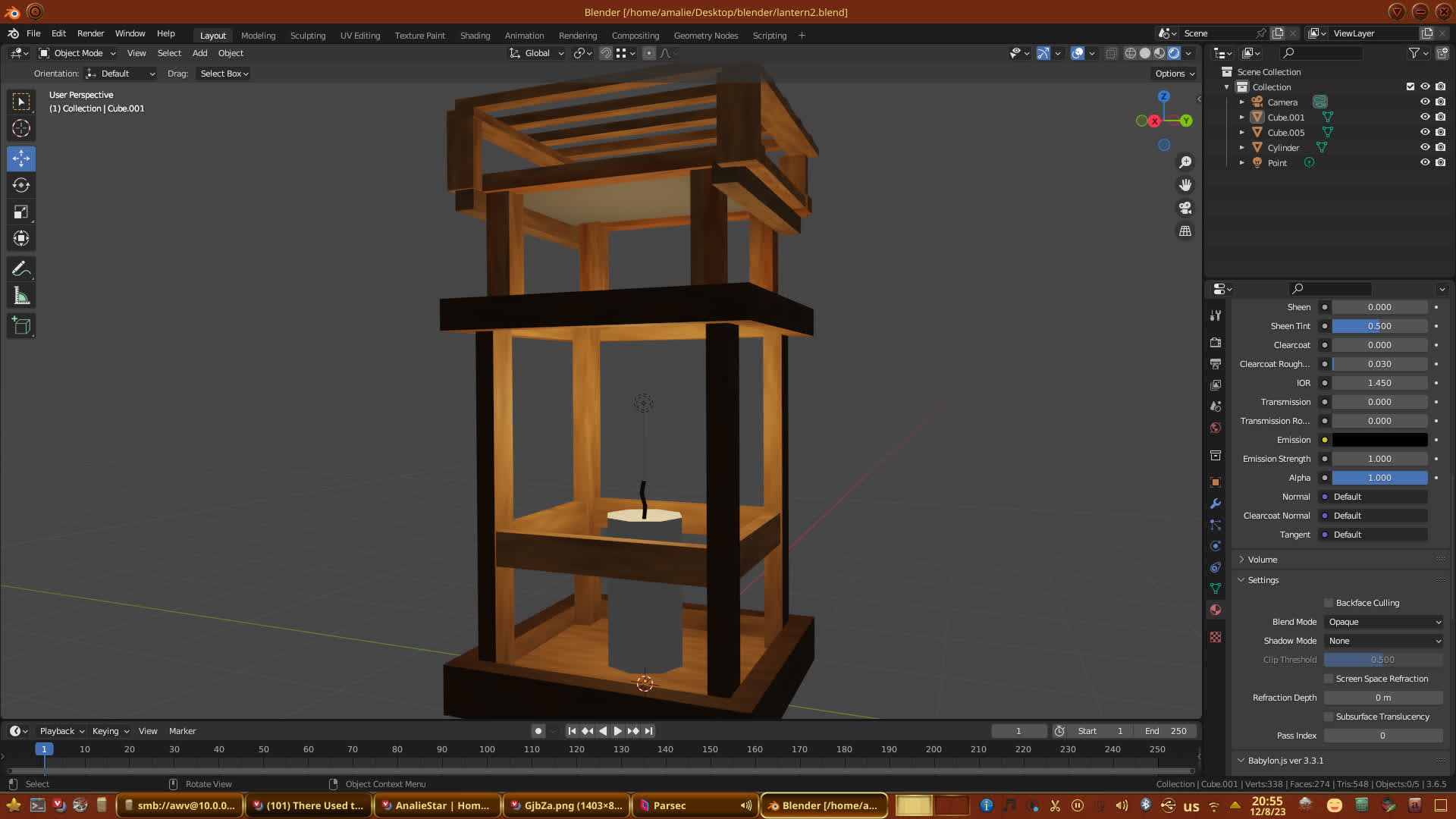Enable Screen Space Refraction checkbox
Screen dimensions: 1456x819
pyautogui.click(x=1329, y=679)
